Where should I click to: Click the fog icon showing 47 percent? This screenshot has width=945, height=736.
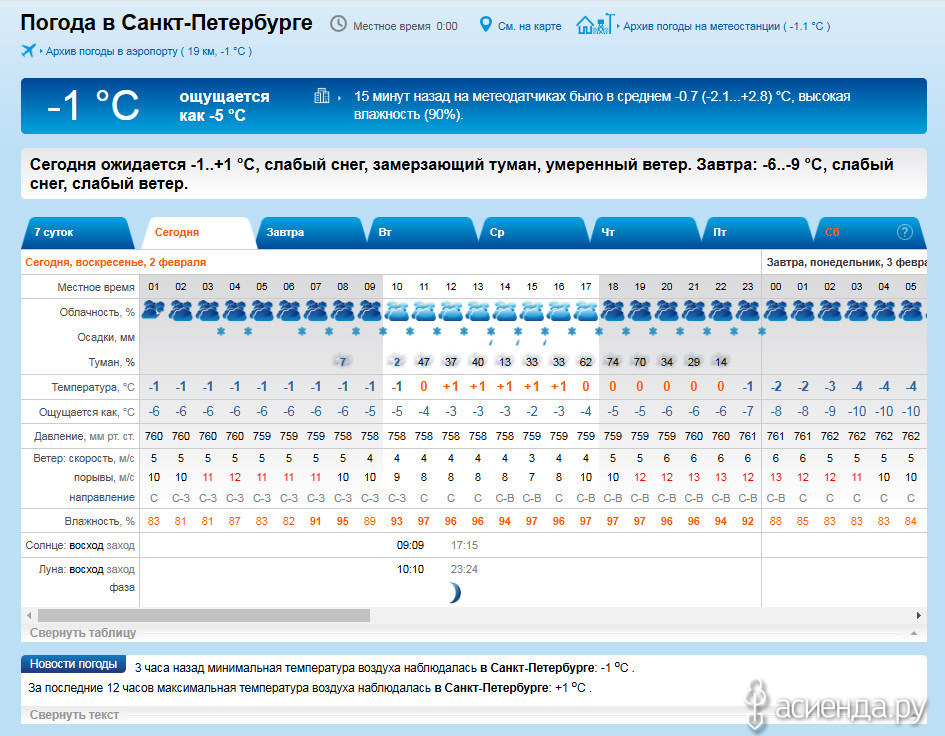[x=424, y=362]
